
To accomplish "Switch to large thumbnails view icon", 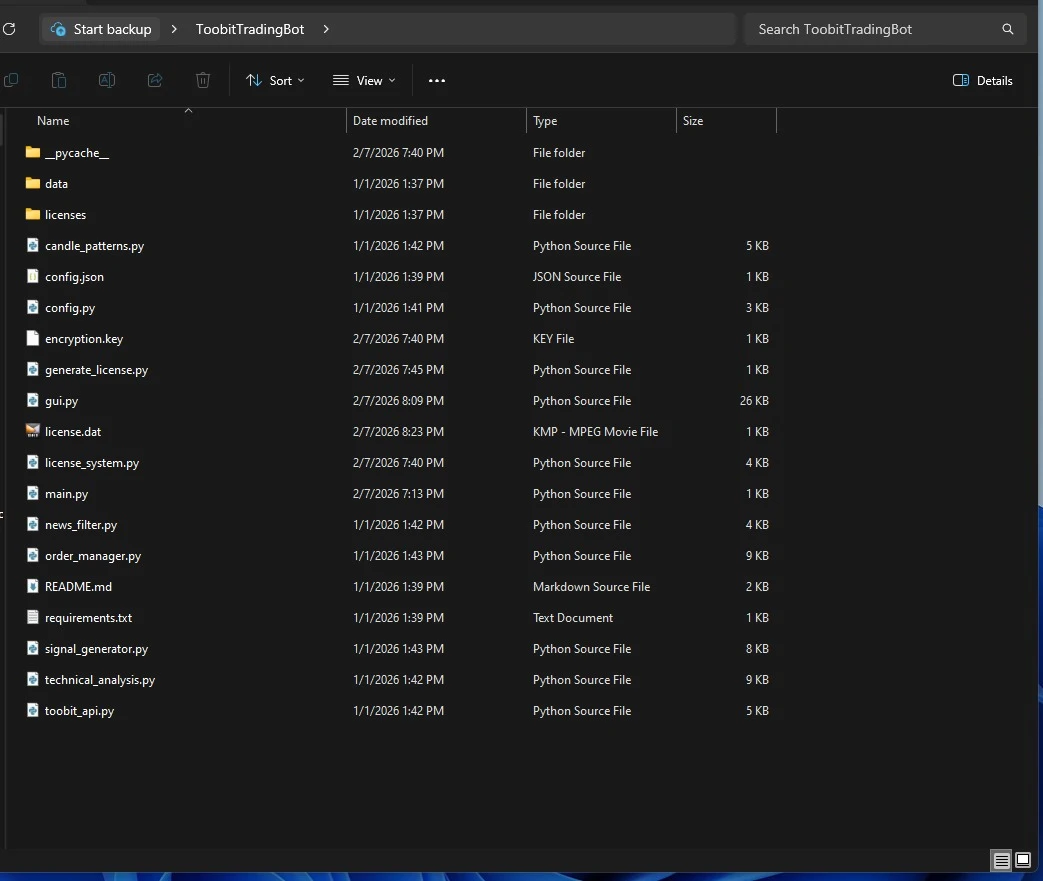I will [x=1023, y=860].
